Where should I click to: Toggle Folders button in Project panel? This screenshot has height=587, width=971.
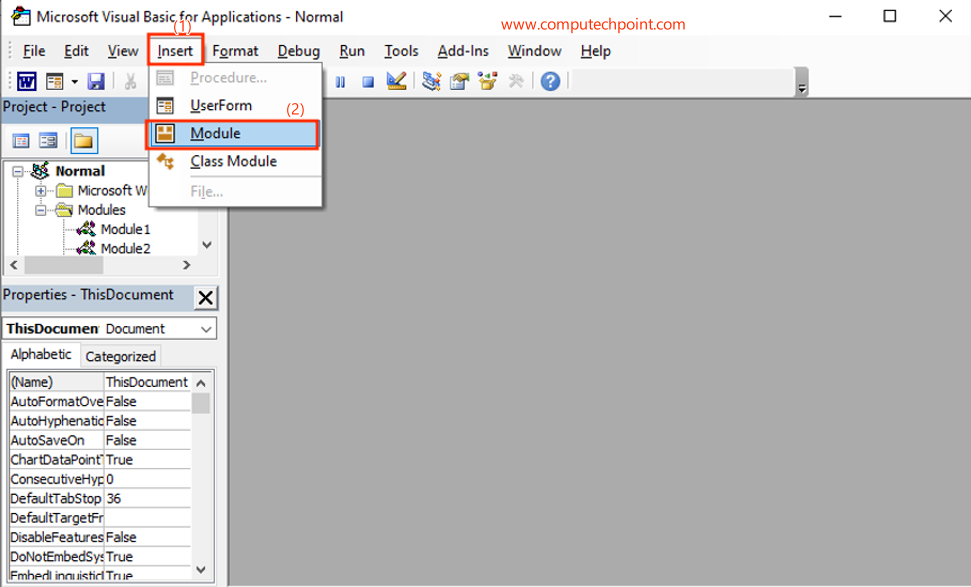click(84, 141)
